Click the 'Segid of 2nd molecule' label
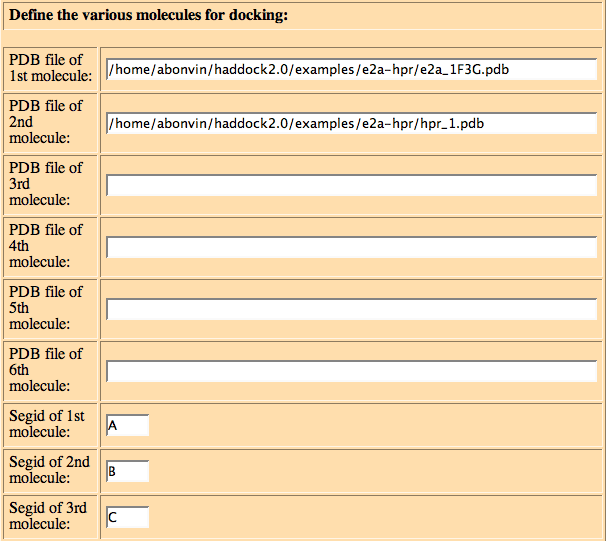This screenshot has height=541, width=606. tap(49, 470)
